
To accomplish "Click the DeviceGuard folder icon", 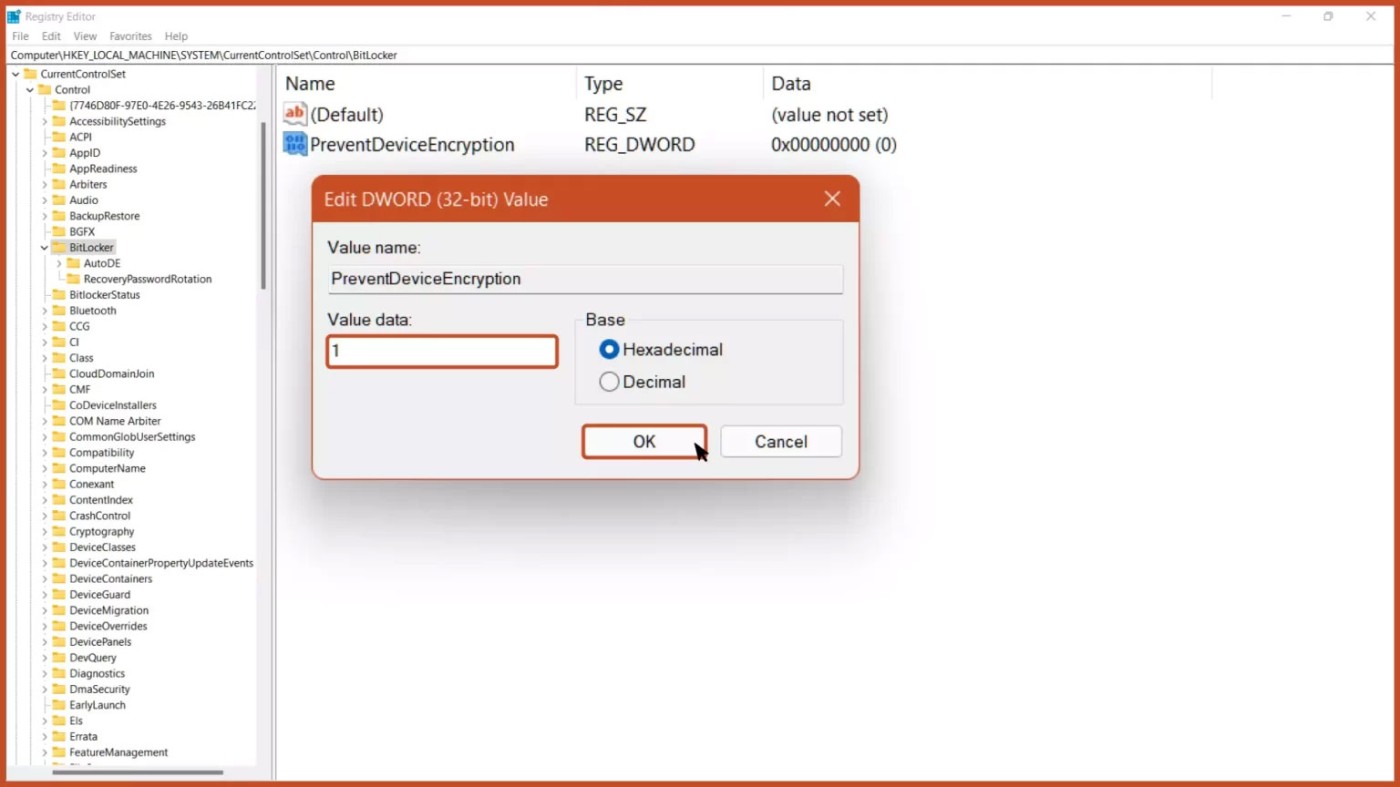I will point(58,595).
